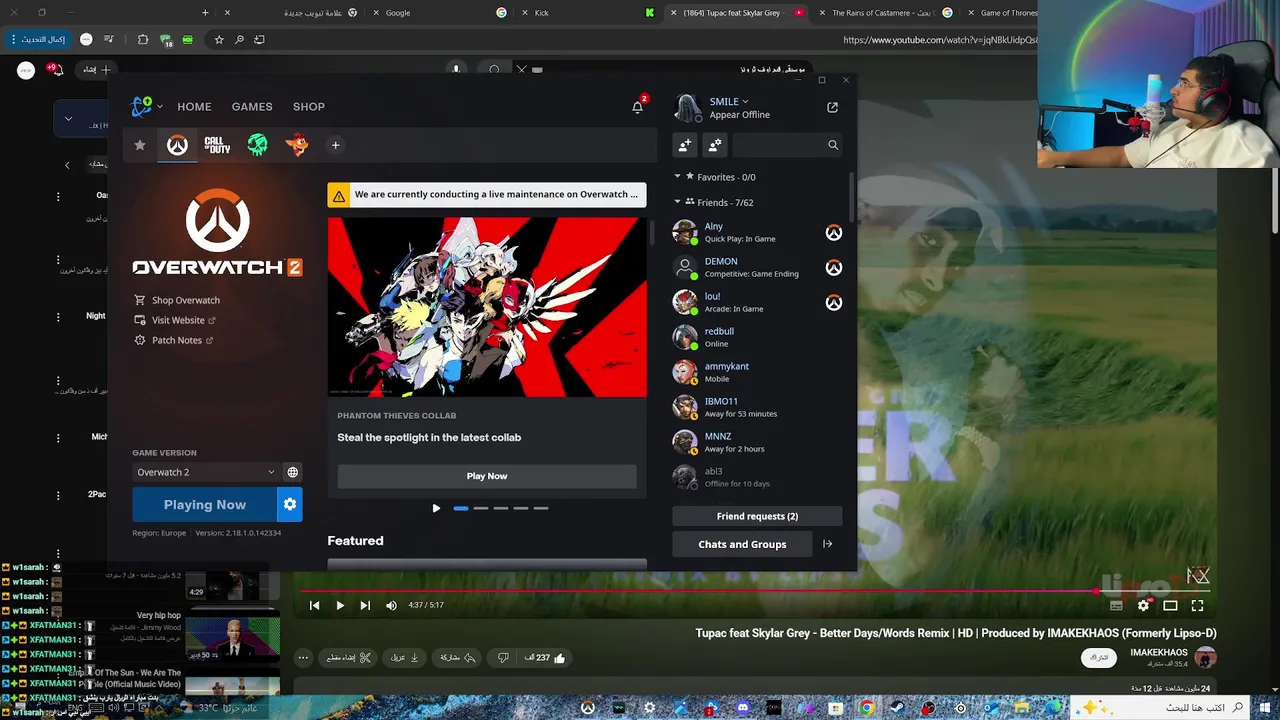
Task: Collapse the Friends 7/62 section
Action: [x=677, y=202]
